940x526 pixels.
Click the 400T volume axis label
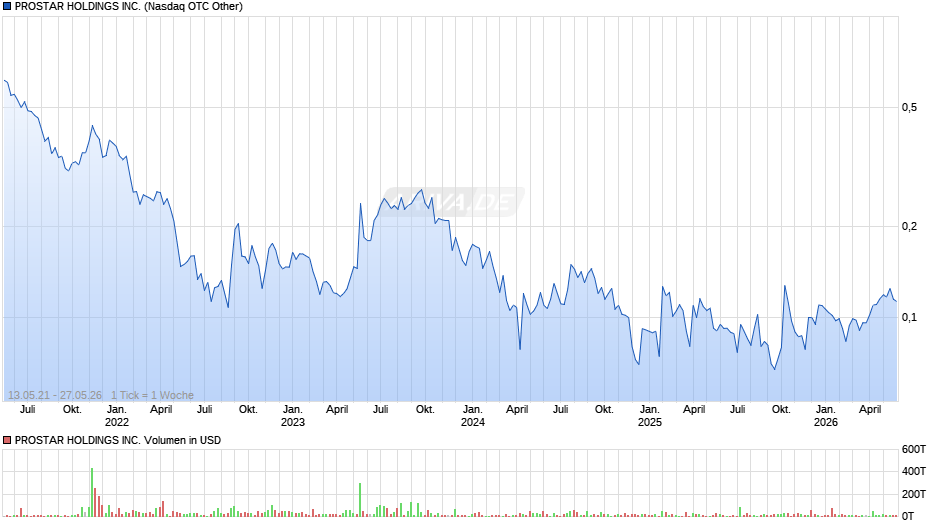coord(914,471)
